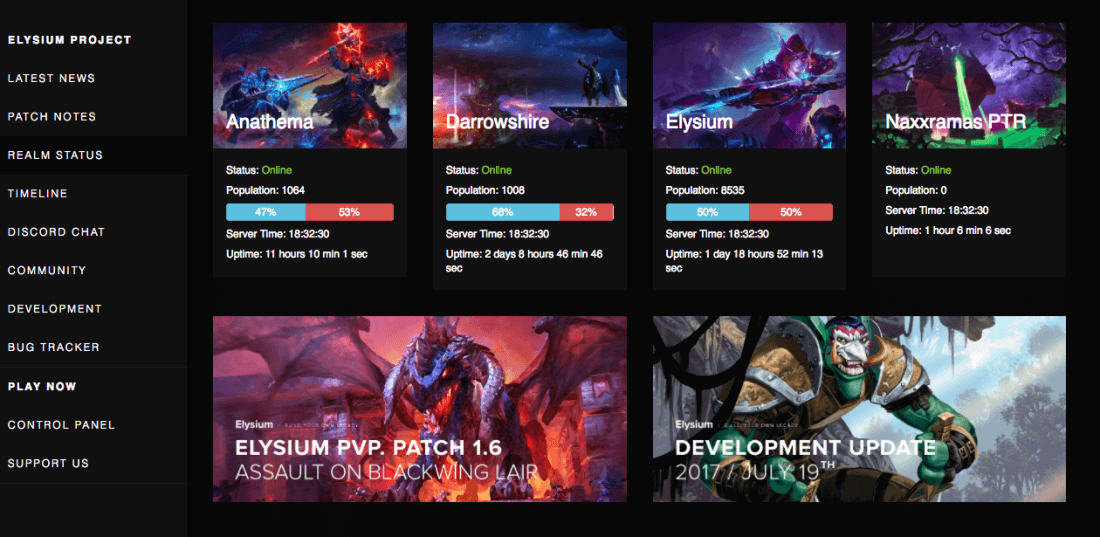1100x537 pixels.
Task: Click Anathema's 47% blue faction bar
Action: [x=266, y=212]
